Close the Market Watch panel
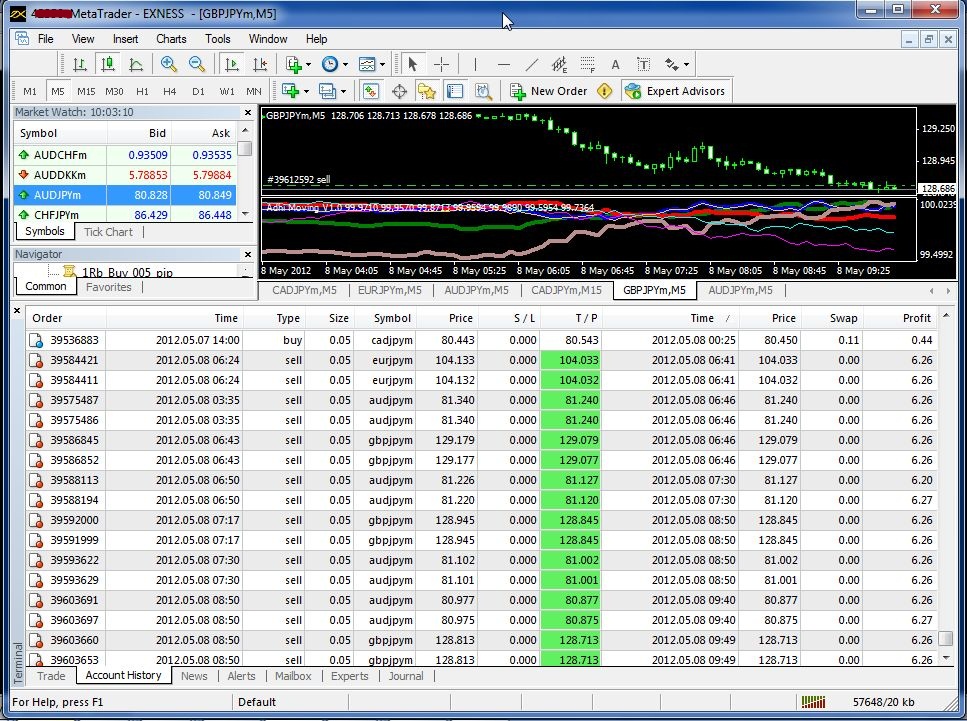The image size is (967, 721). 248,112
